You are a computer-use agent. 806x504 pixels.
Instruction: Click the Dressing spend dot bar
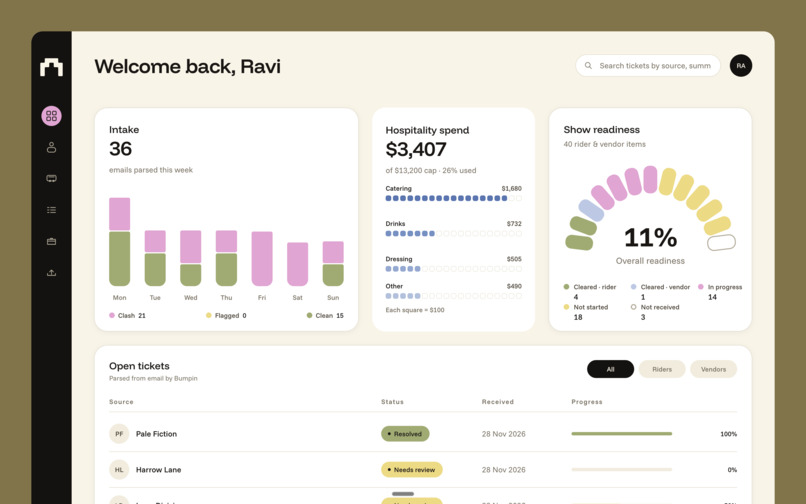click(x=453, y=268)
